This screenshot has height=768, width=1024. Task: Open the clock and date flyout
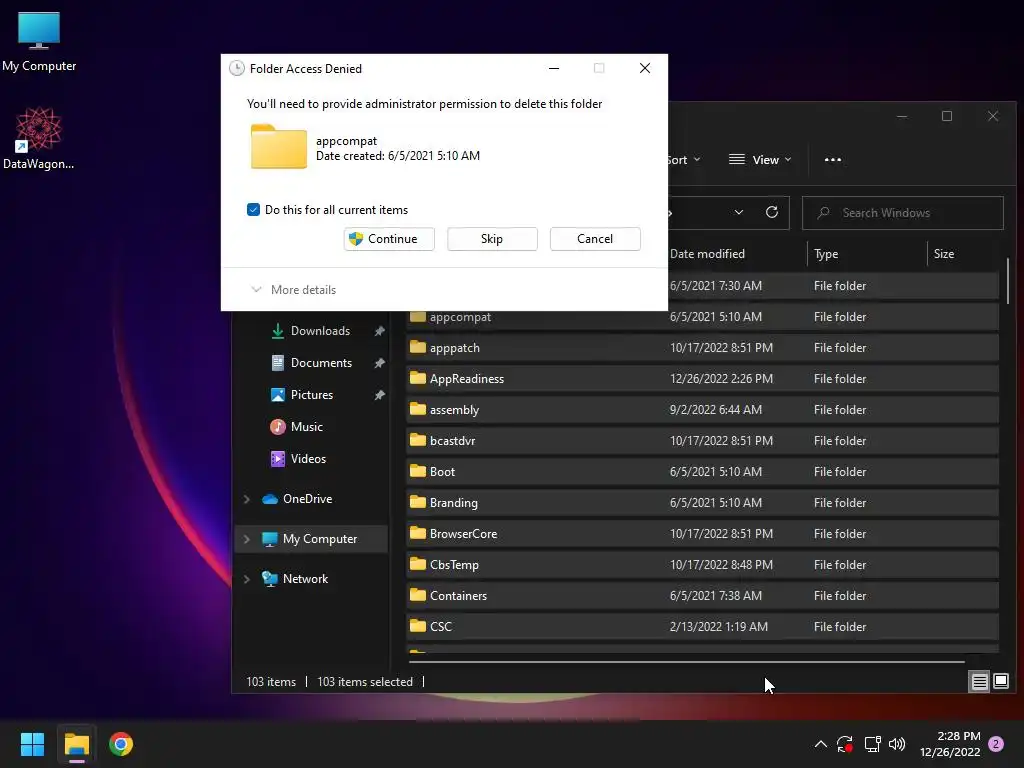(950, 744)
